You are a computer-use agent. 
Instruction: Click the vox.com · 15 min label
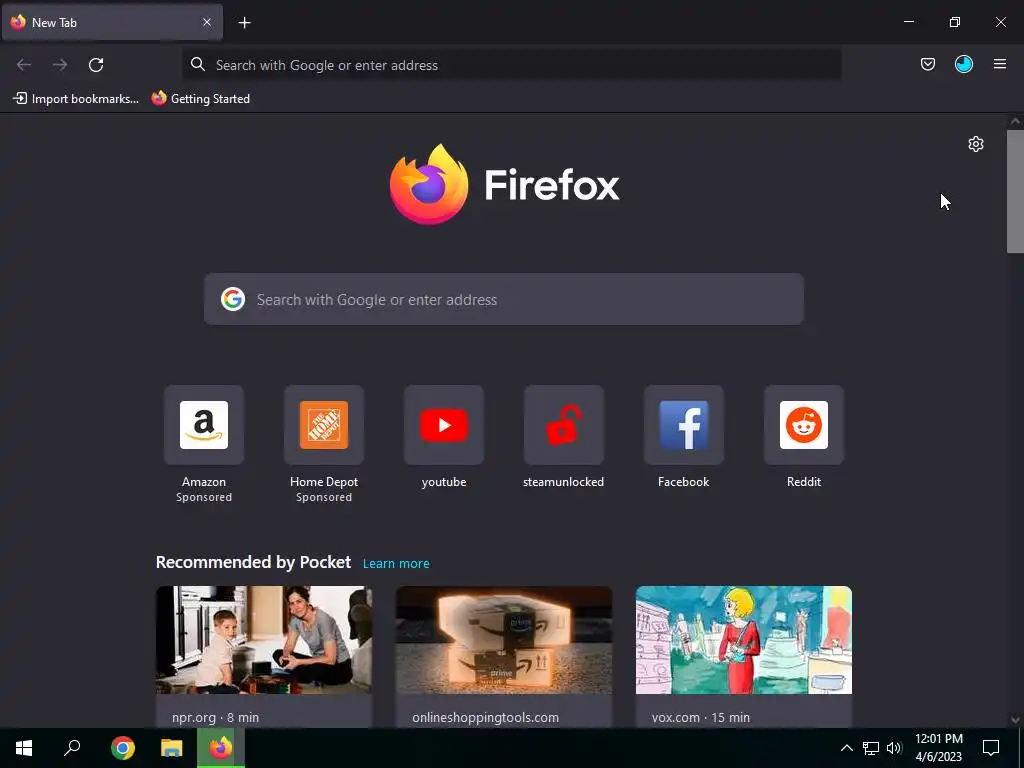701,717
